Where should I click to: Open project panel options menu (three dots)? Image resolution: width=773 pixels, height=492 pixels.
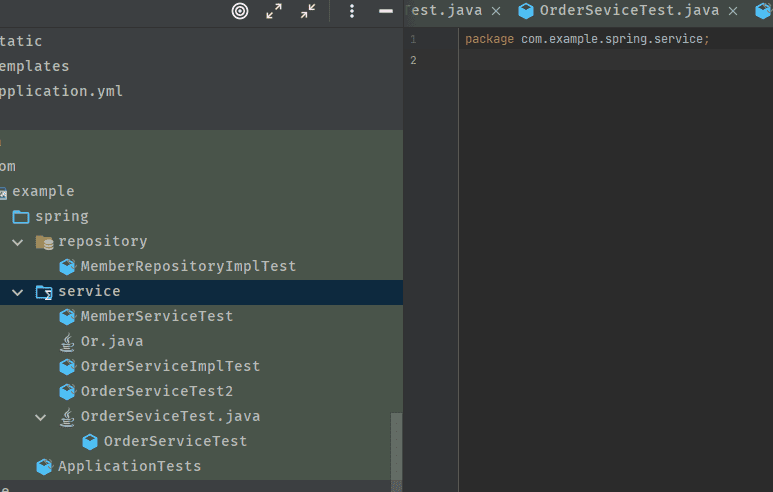pyautogui.click(x=352, y=11)
